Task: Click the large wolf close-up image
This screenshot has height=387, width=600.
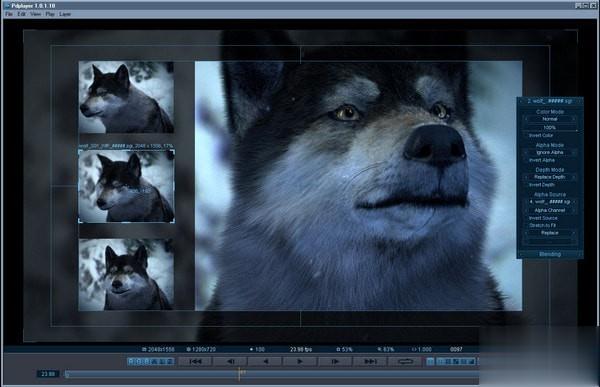Action: (x=359, y=186)
